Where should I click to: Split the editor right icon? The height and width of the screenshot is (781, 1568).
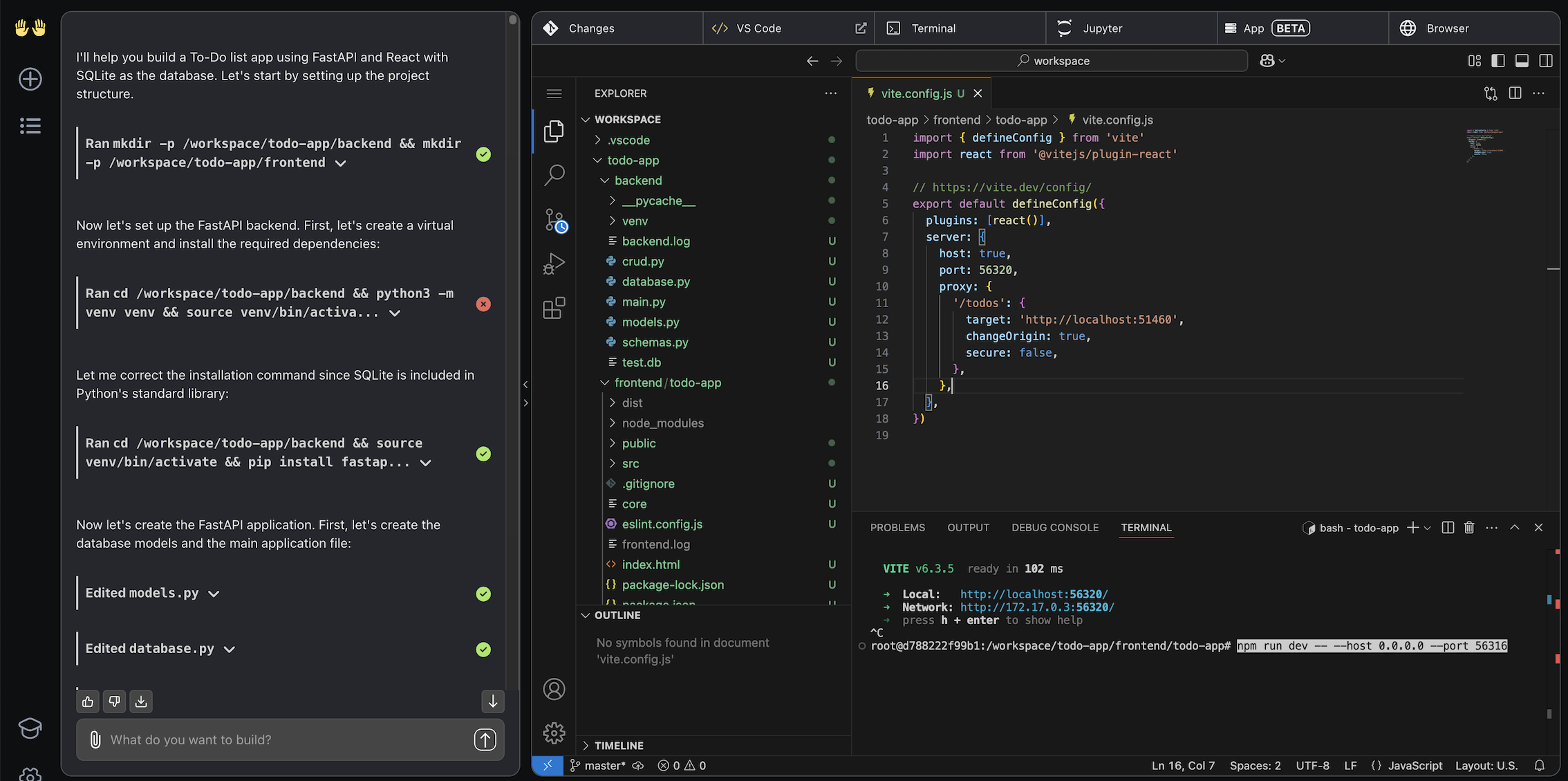1515,93
